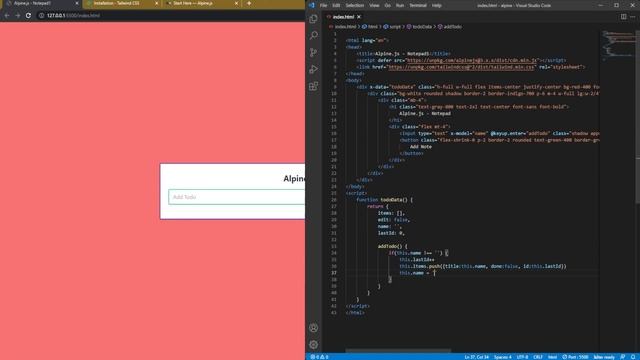Viewport: 640px width, 360px height.
Task: Open the Run menu
Action: click(400, 5)
